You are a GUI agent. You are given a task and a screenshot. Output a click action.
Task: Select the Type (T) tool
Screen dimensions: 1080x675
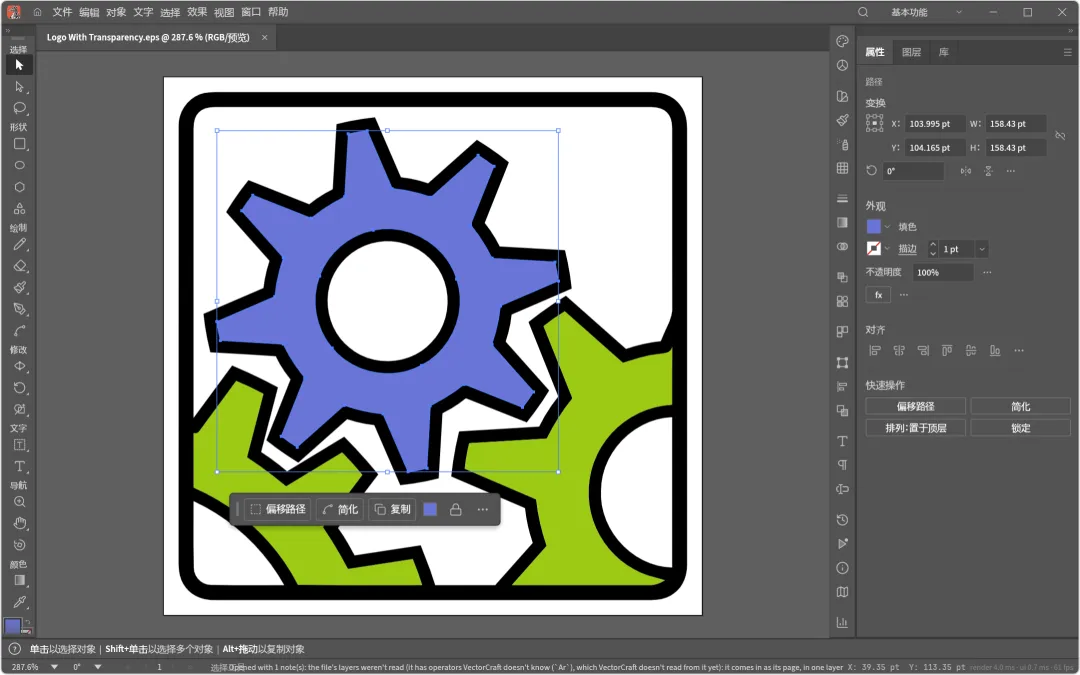pyautogui.click(x=19, y=466)
